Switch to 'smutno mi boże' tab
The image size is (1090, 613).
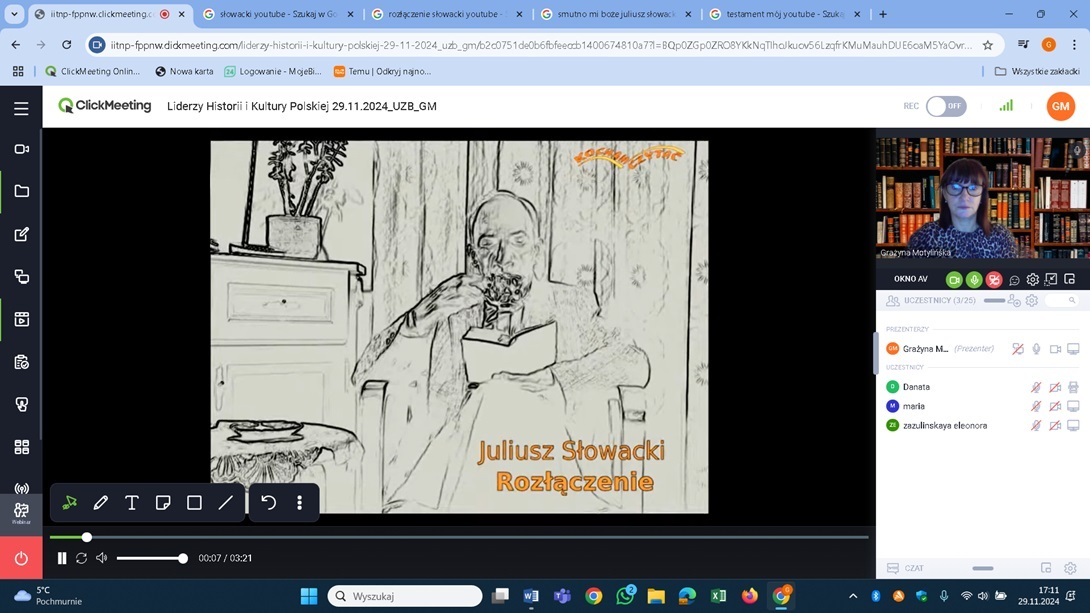[x=617, y=14]
